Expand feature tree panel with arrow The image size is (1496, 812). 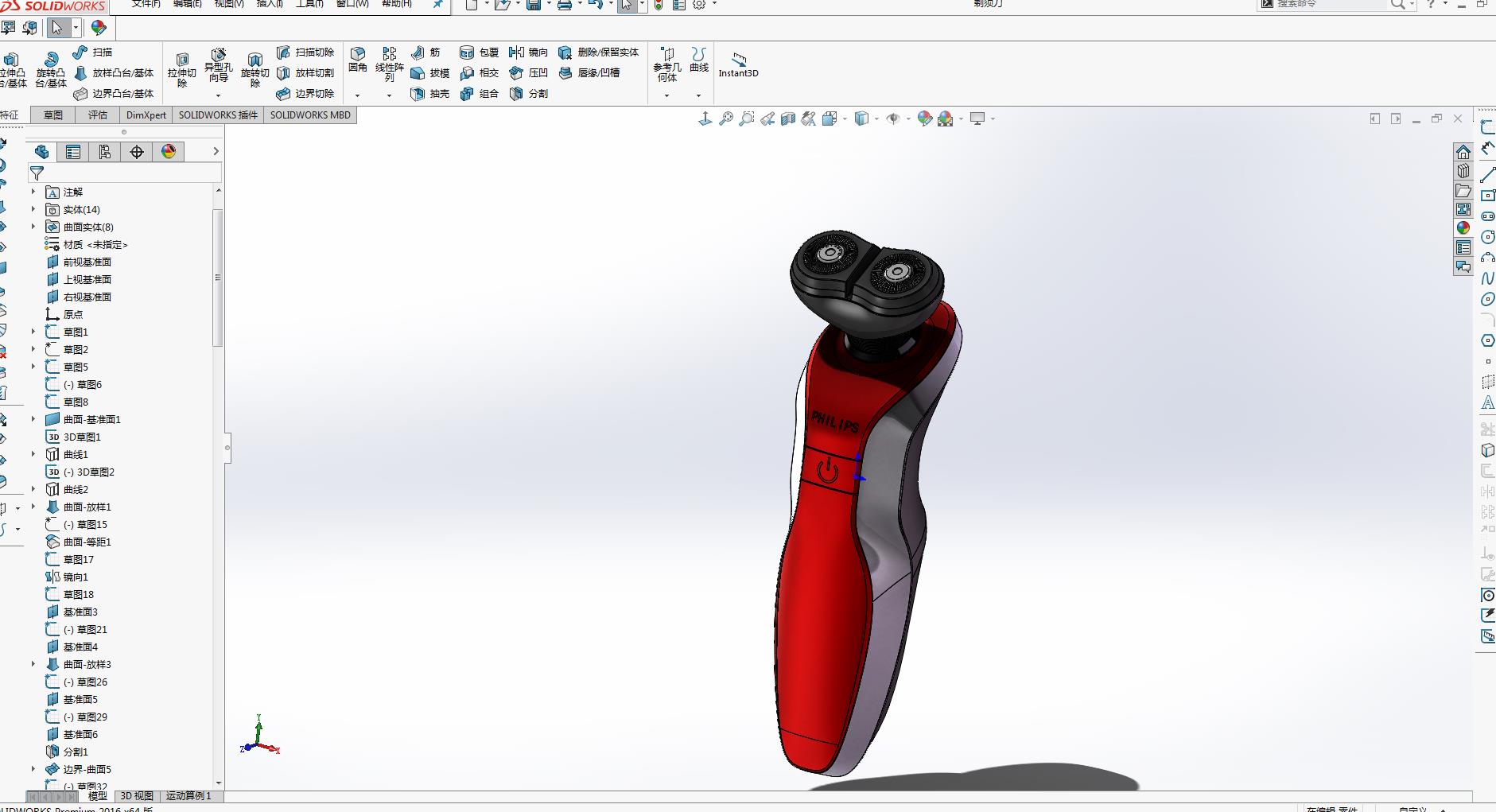click(216, 151)
